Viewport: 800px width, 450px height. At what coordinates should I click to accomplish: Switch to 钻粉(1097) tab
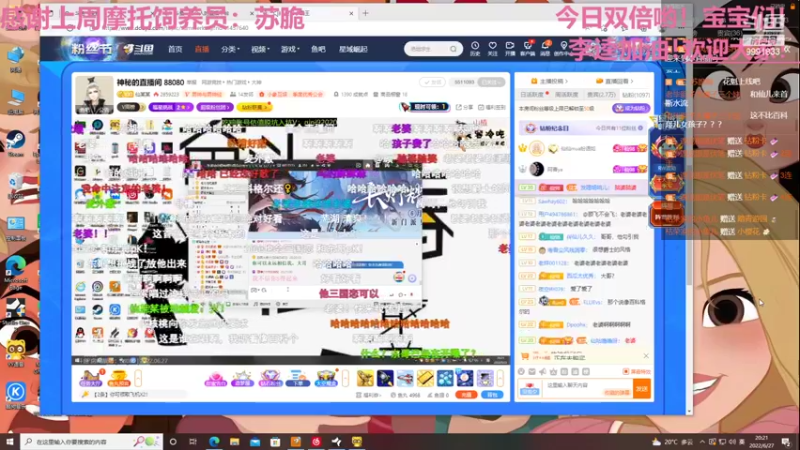click(636, 95)
